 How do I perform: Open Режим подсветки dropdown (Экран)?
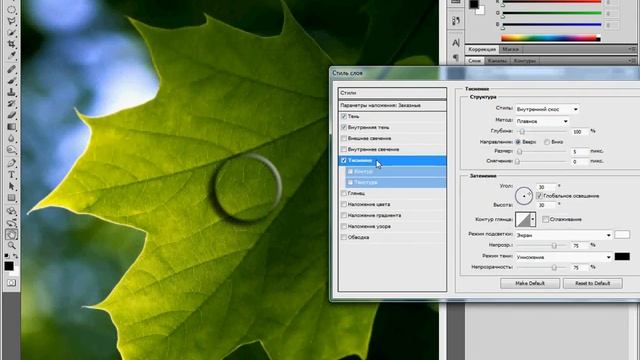pos(563,235)
